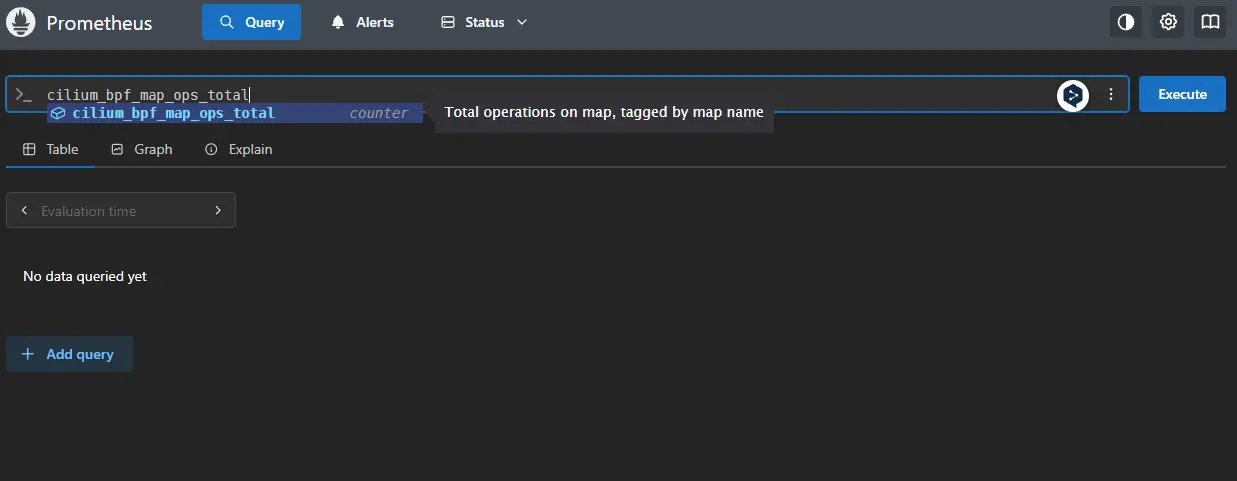The width and height of the screenshot is (1237, 481).
Task: Click the Evaluation time input
Action: [x=121, y=211]
